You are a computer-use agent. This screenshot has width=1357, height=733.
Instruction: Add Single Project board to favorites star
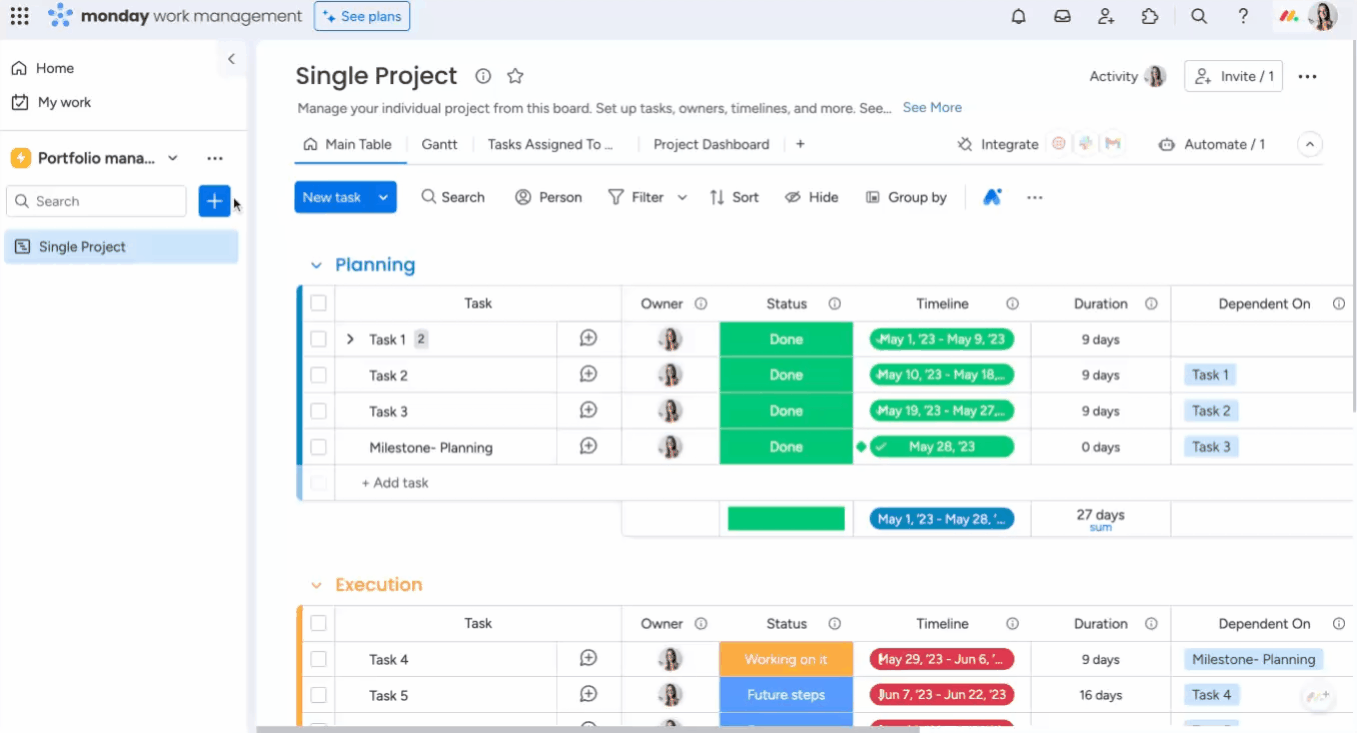515,76
